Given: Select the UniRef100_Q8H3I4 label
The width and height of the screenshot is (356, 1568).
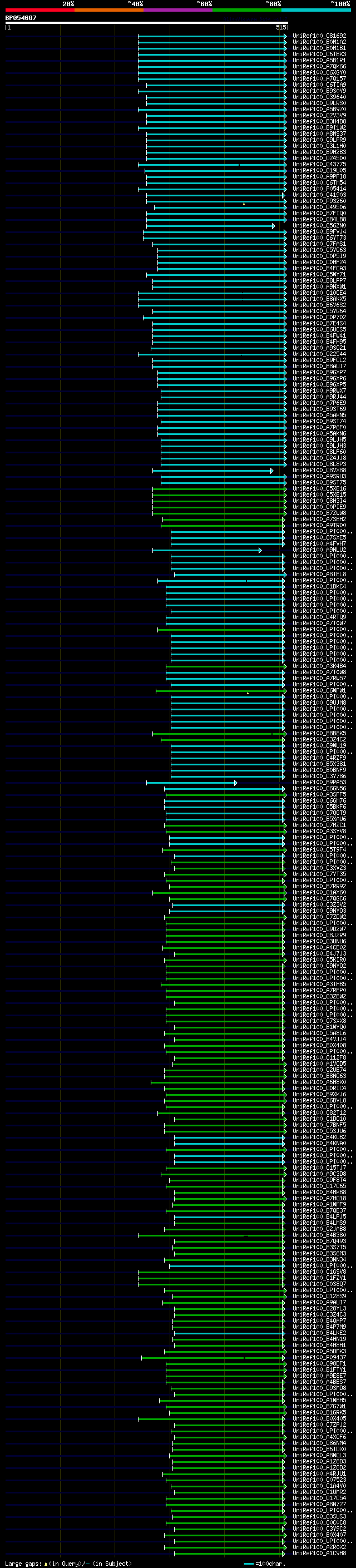Looking at the screenshot, I should [319, 501].
